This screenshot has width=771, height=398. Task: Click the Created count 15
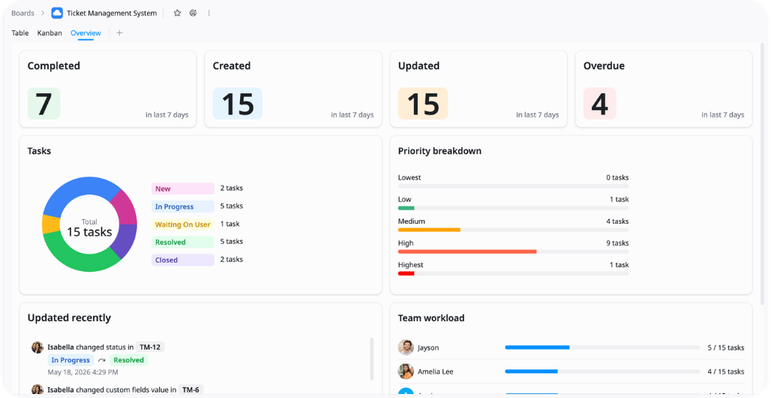pos(237,104)
